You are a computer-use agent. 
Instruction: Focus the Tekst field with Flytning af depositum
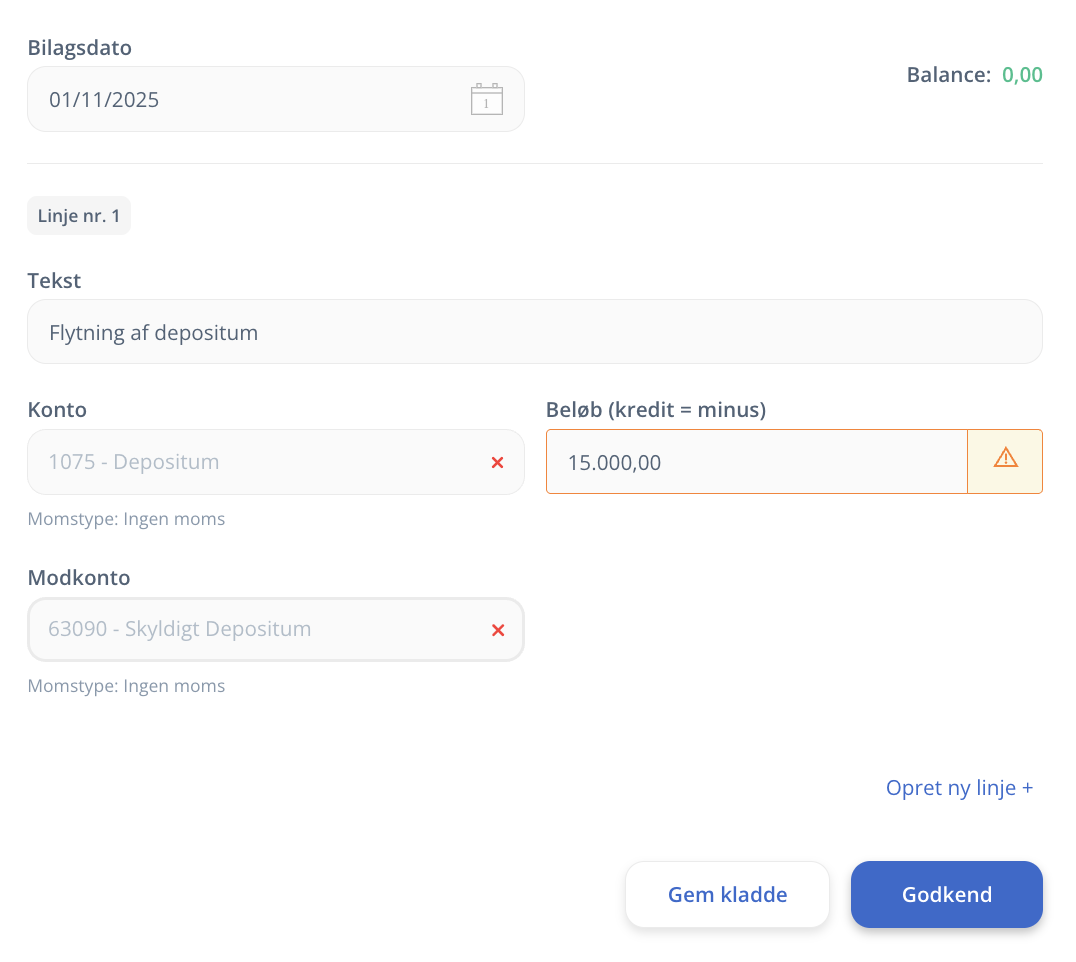[x=534, y=332]
